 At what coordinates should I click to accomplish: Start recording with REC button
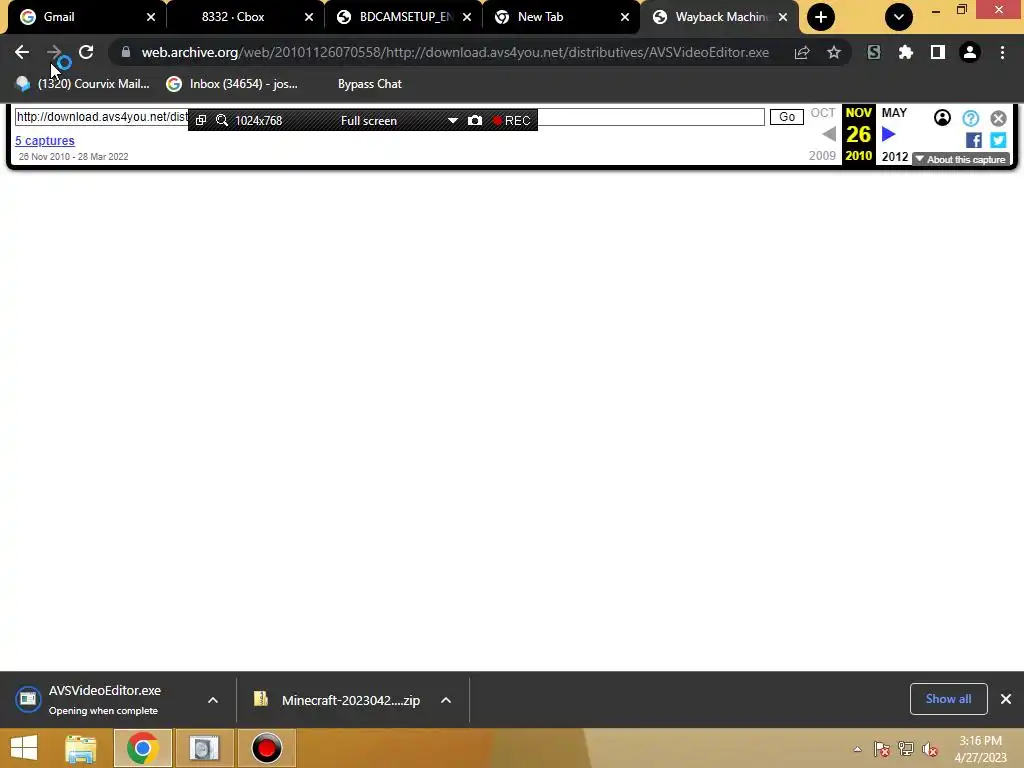[x=511, y=121]
